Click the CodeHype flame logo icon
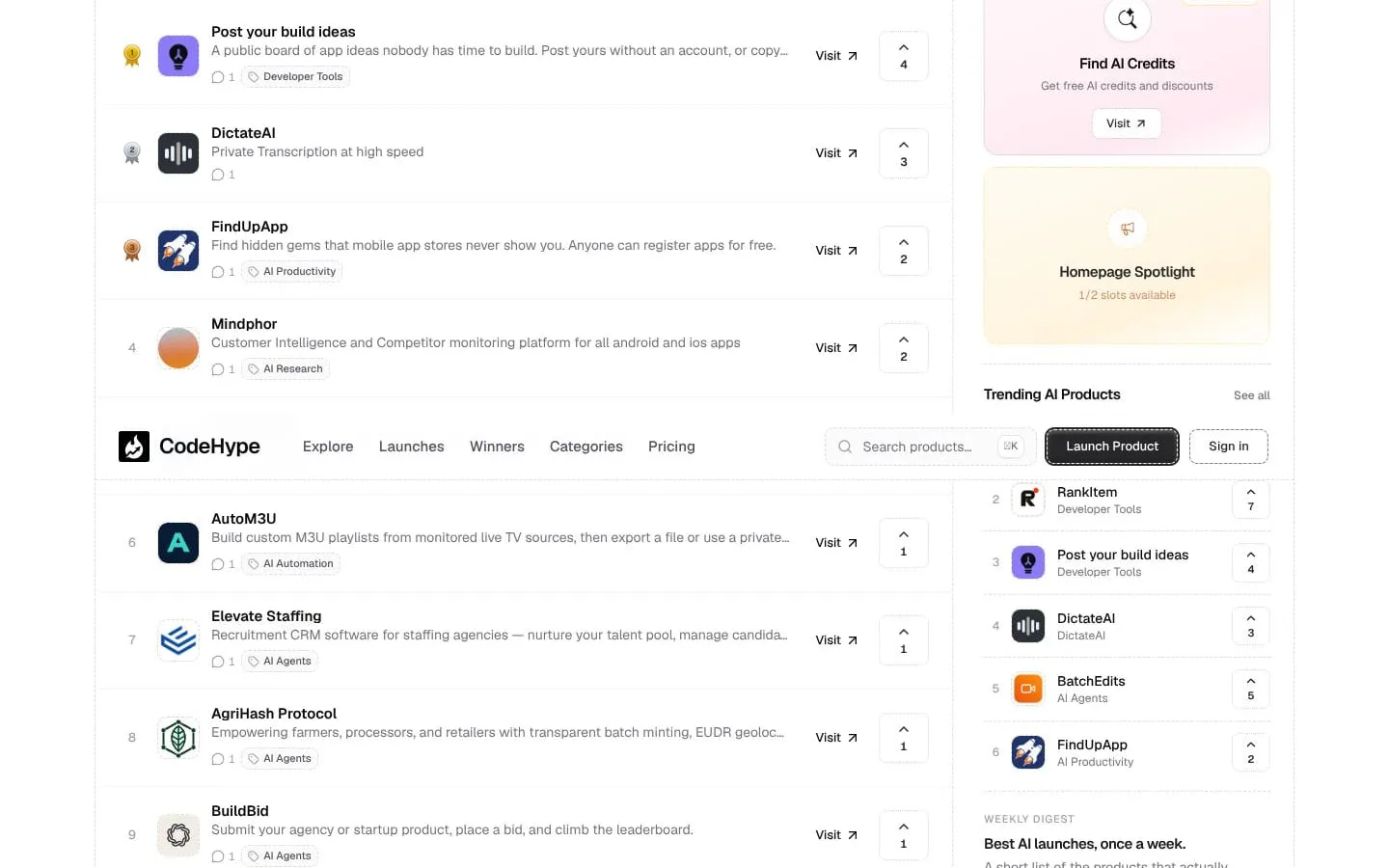This screenshot has height=868, width=1389. [134, 447]
